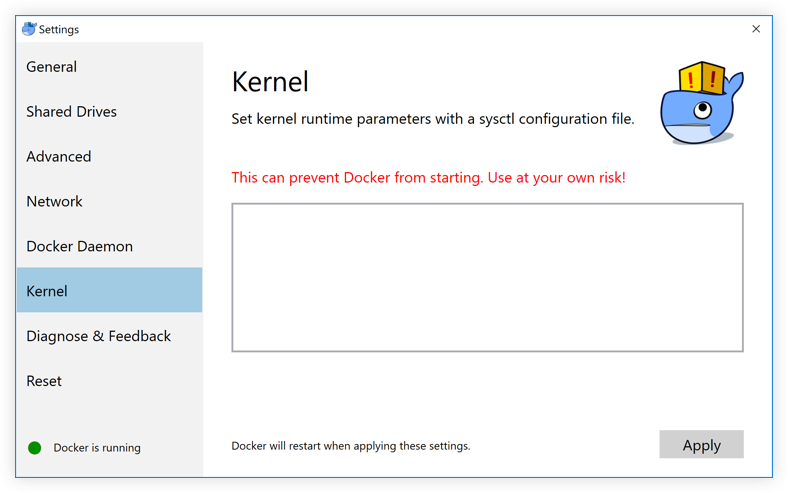Click the "Docker will restart" note
The width and height of the screenshot is (788, 493).
pos(350,446)
